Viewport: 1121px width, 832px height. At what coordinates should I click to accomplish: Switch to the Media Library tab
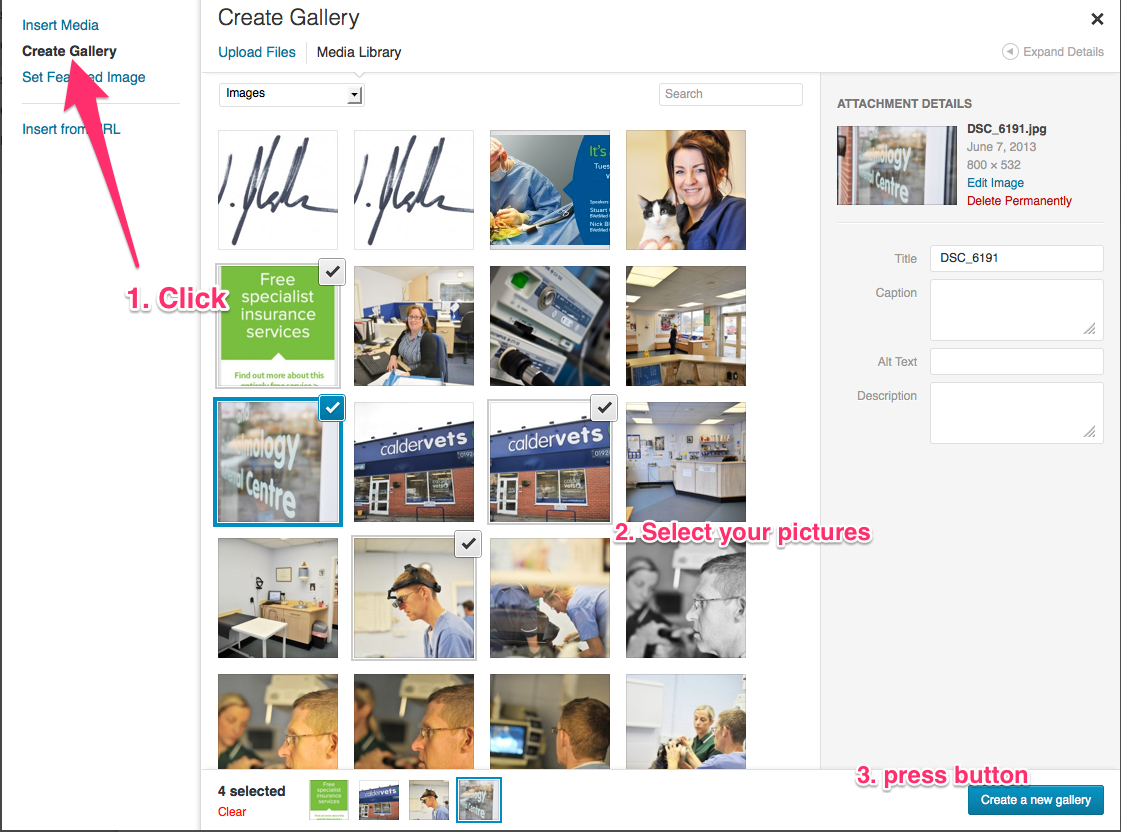pos(359,52)
